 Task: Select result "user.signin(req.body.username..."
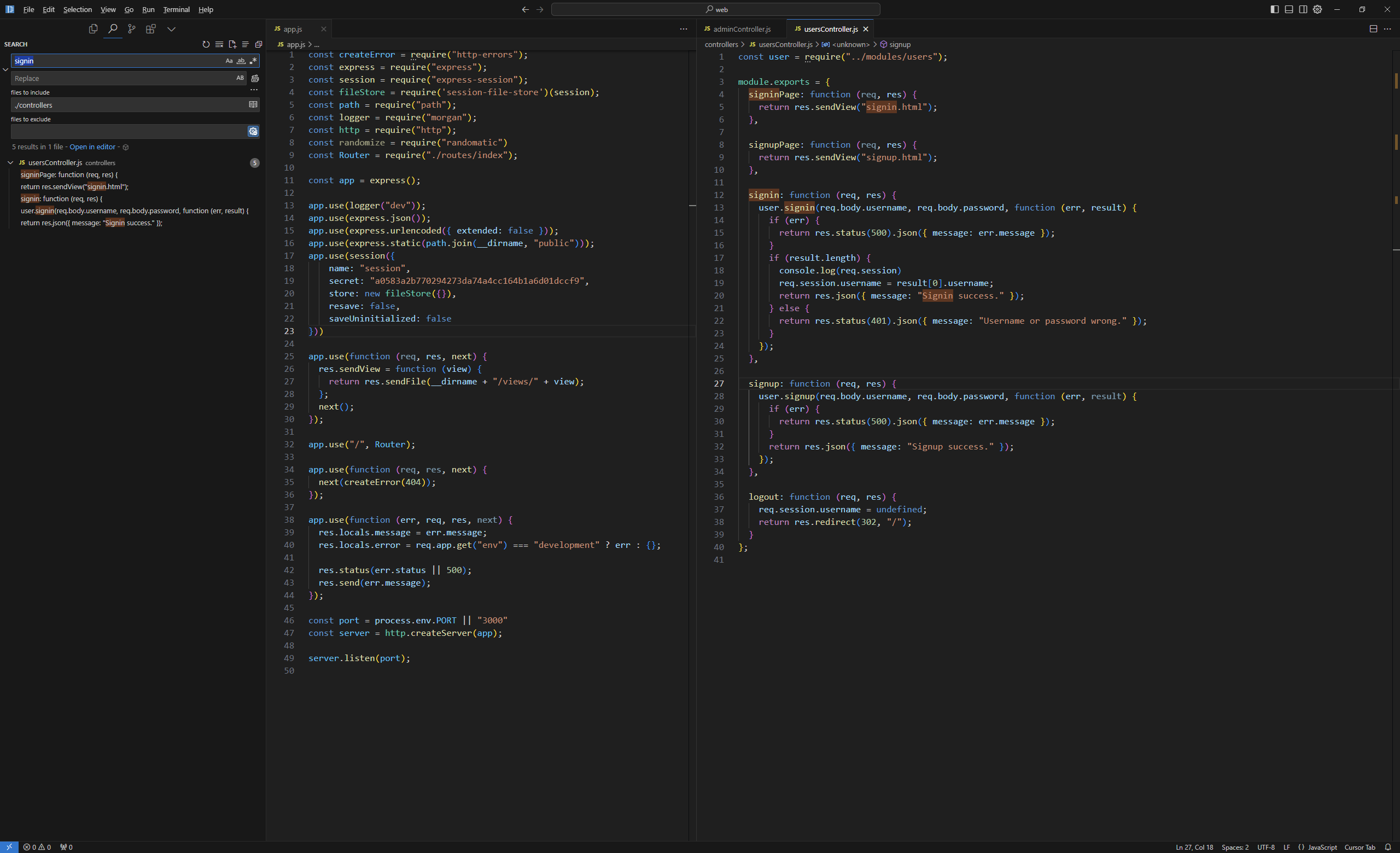click(x=135, y=211)
